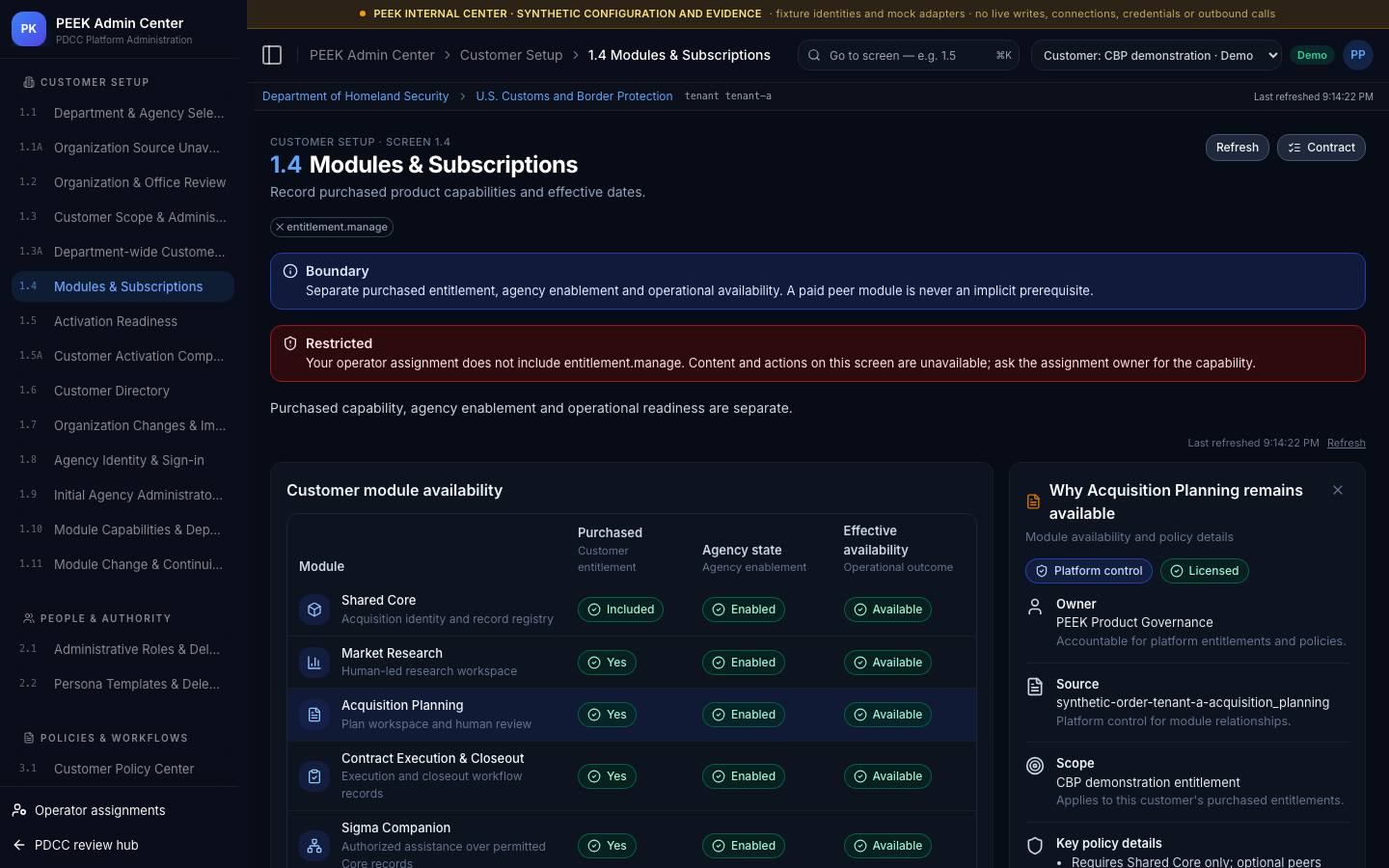Open Initial Agency Administrator nav item
Viewport: 1389px width, 868px height.
click(123, 495)
